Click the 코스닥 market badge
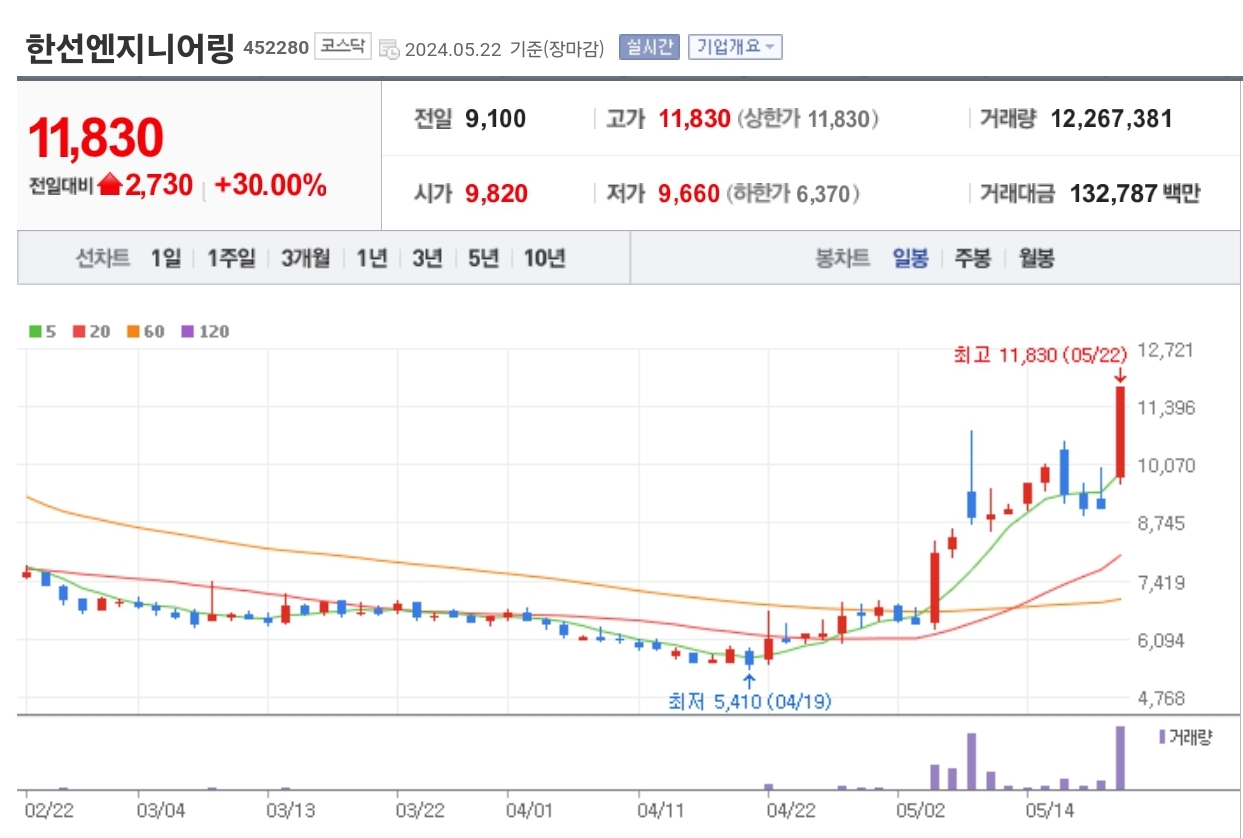The height and width of the screenshot is (838, 1243). (x=343, y=46)
